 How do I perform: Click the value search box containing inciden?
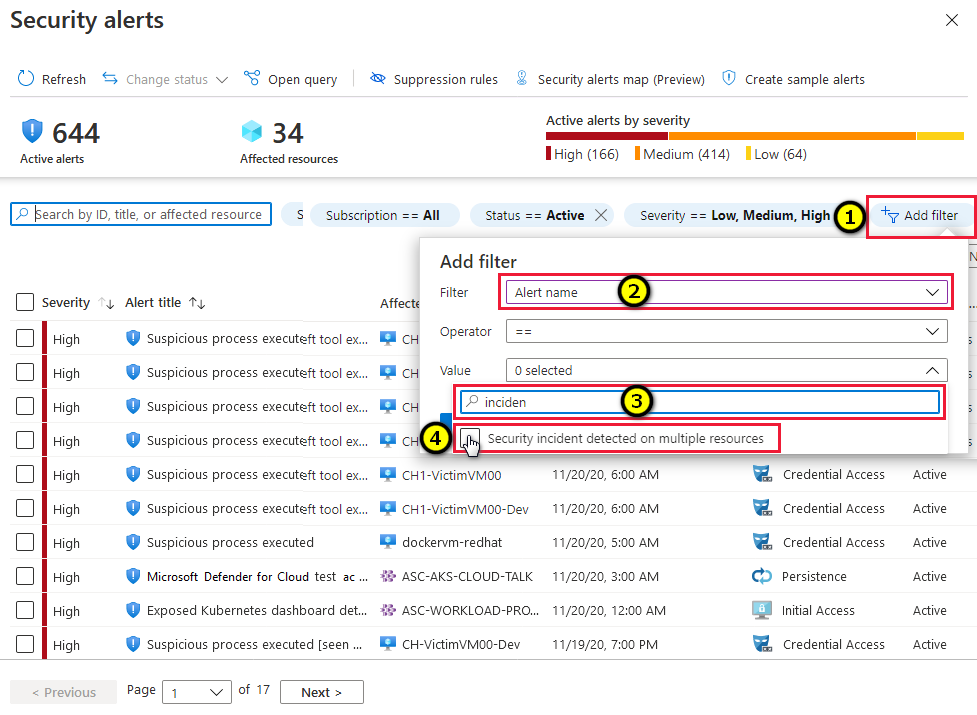pos(700,402)
